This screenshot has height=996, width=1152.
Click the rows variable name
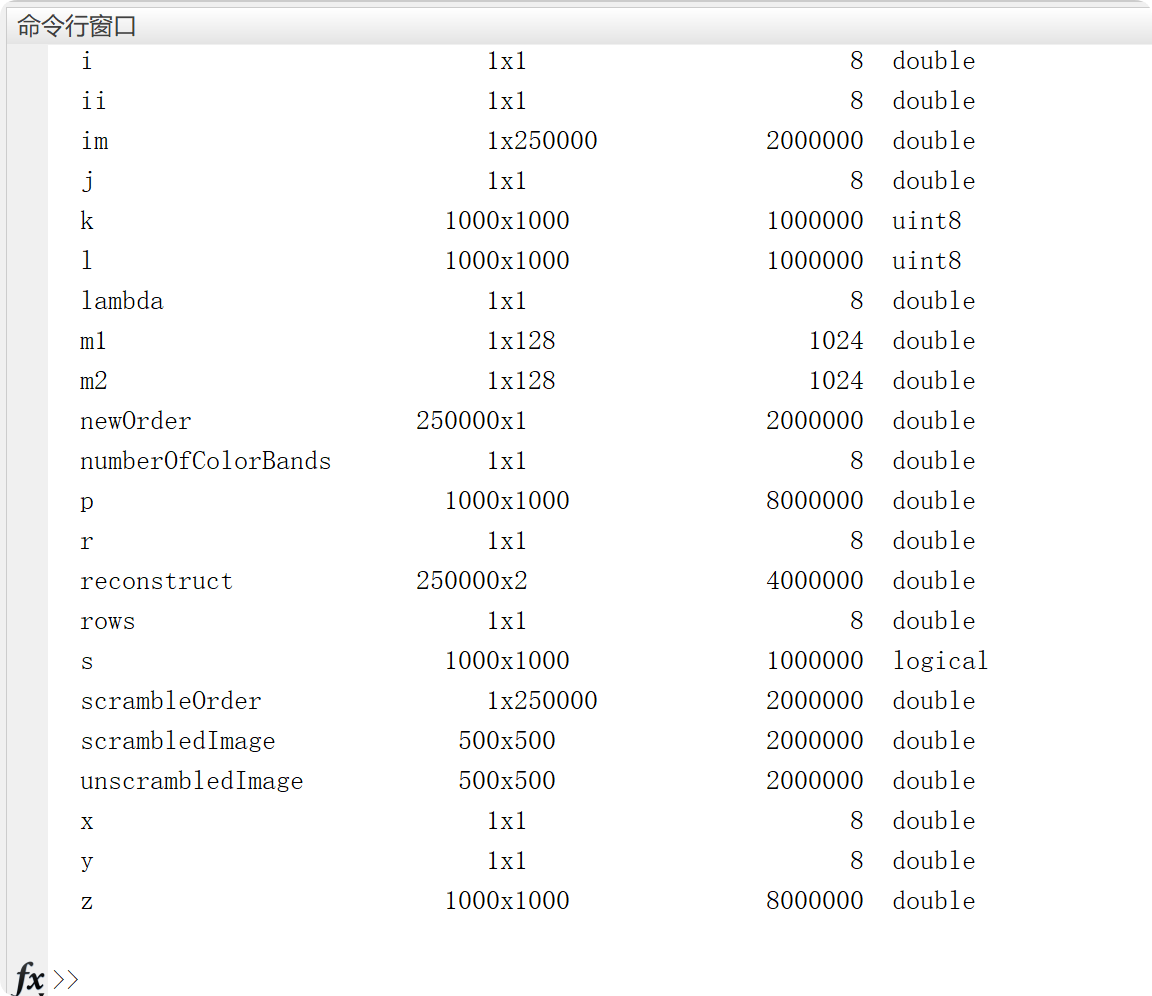coord(107,621)
